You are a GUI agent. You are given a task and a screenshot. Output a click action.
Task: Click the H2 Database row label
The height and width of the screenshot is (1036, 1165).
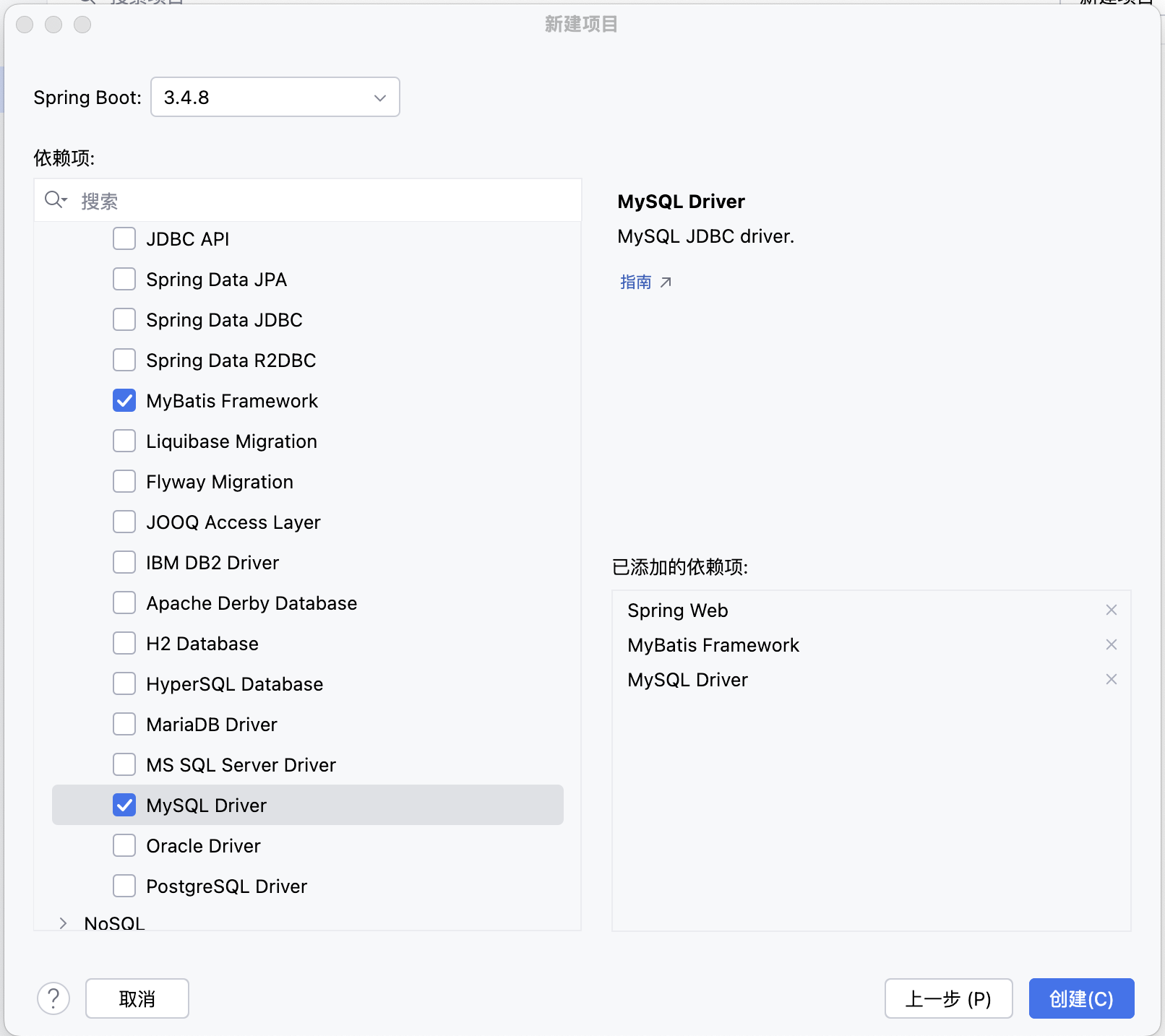pos(202,644)
